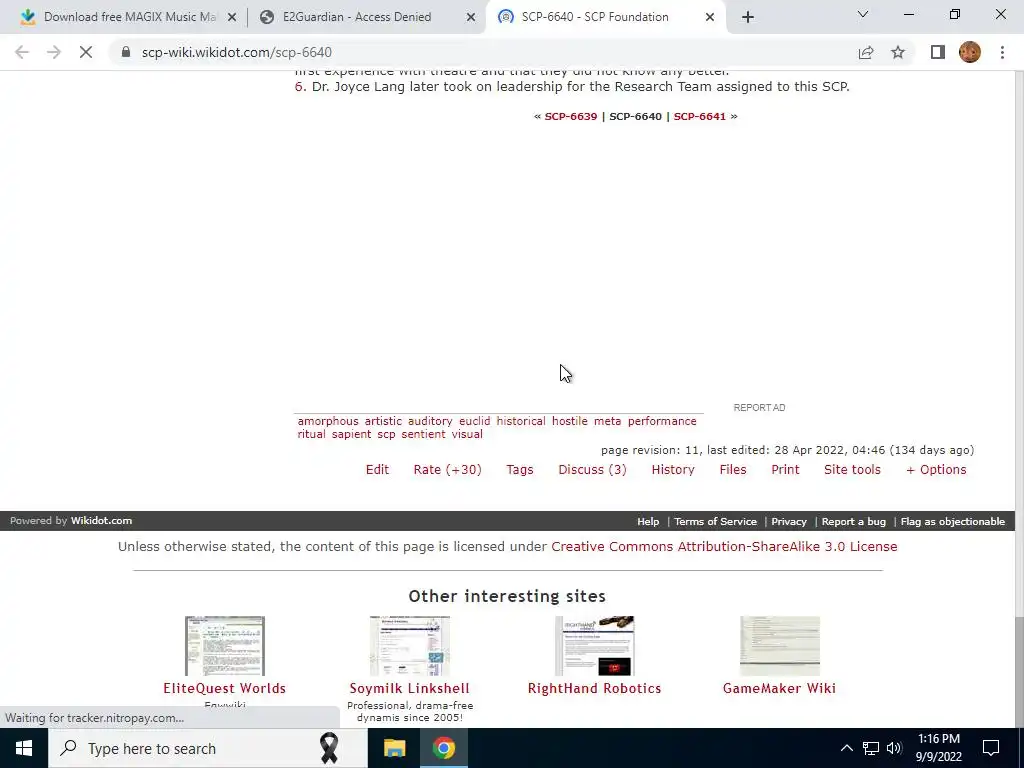The width and height of the screenshot is (1024, 768).
Task: Focus the address bar URL
Action: tap(236, 52)
